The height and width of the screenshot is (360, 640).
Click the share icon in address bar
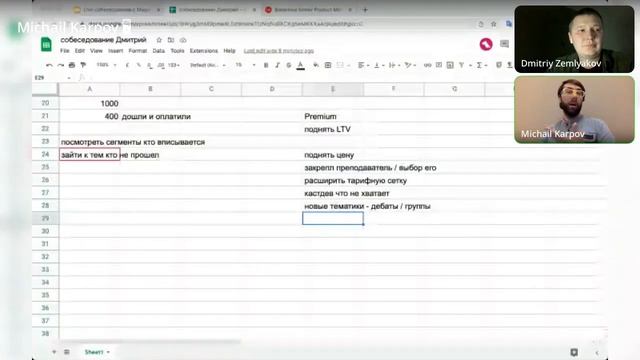[481, 24]
